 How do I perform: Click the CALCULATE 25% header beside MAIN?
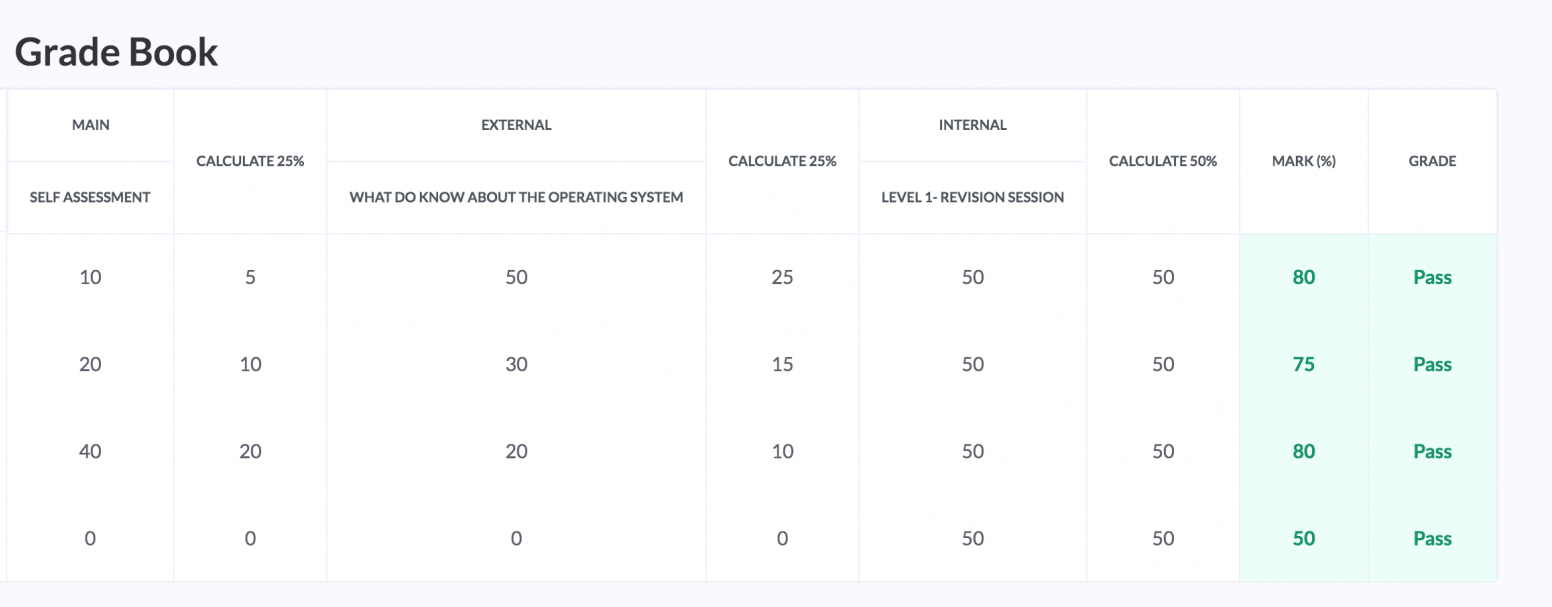coord(250,161)
